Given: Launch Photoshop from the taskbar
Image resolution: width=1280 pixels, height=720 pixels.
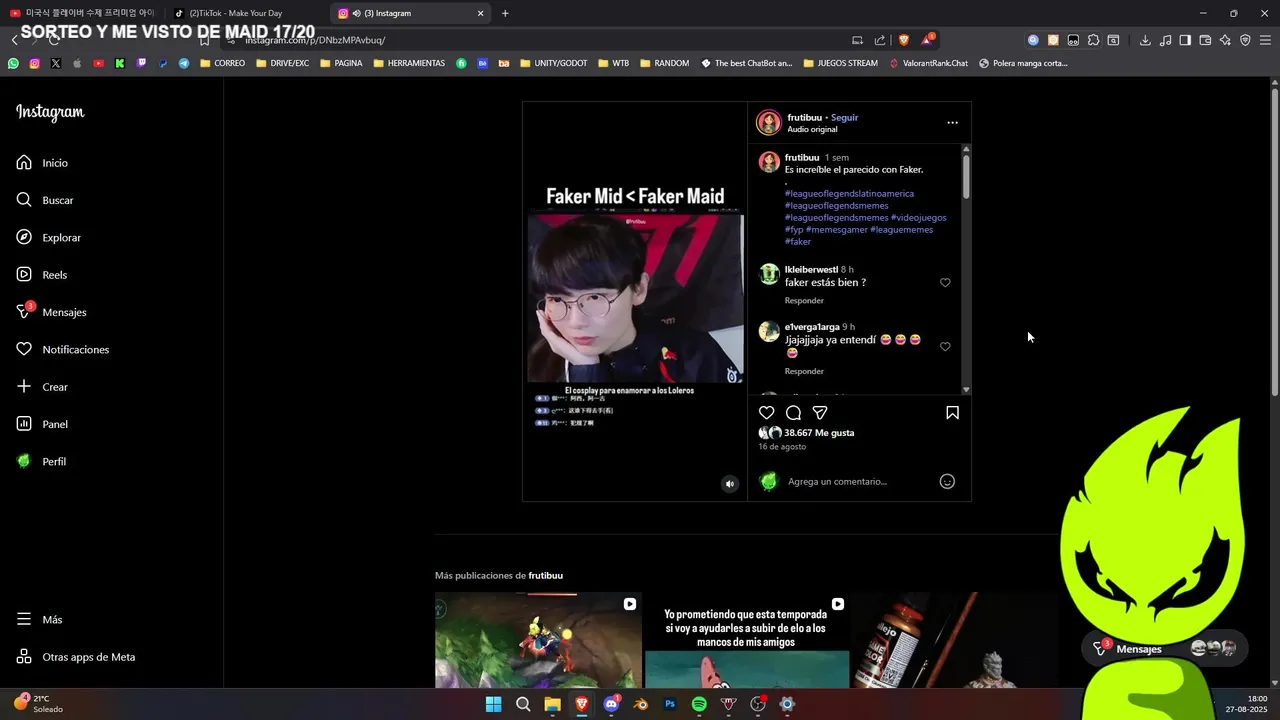Looking at the screenshot, I should pyautogui.click(x=670, y=704).
